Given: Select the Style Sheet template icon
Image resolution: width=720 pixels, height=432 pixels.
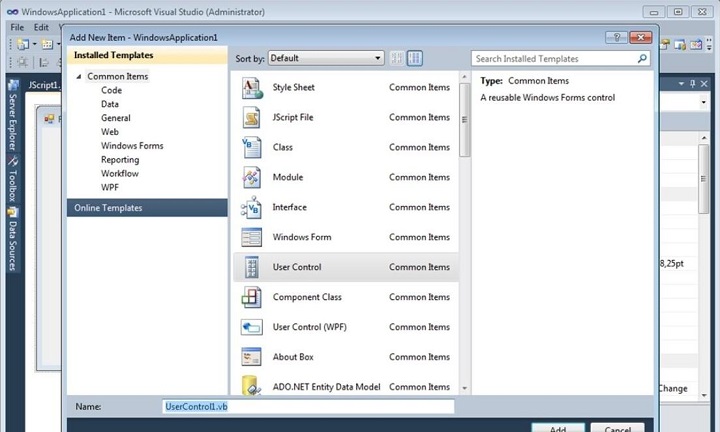Looking at the screenshot, I should 252,88.
